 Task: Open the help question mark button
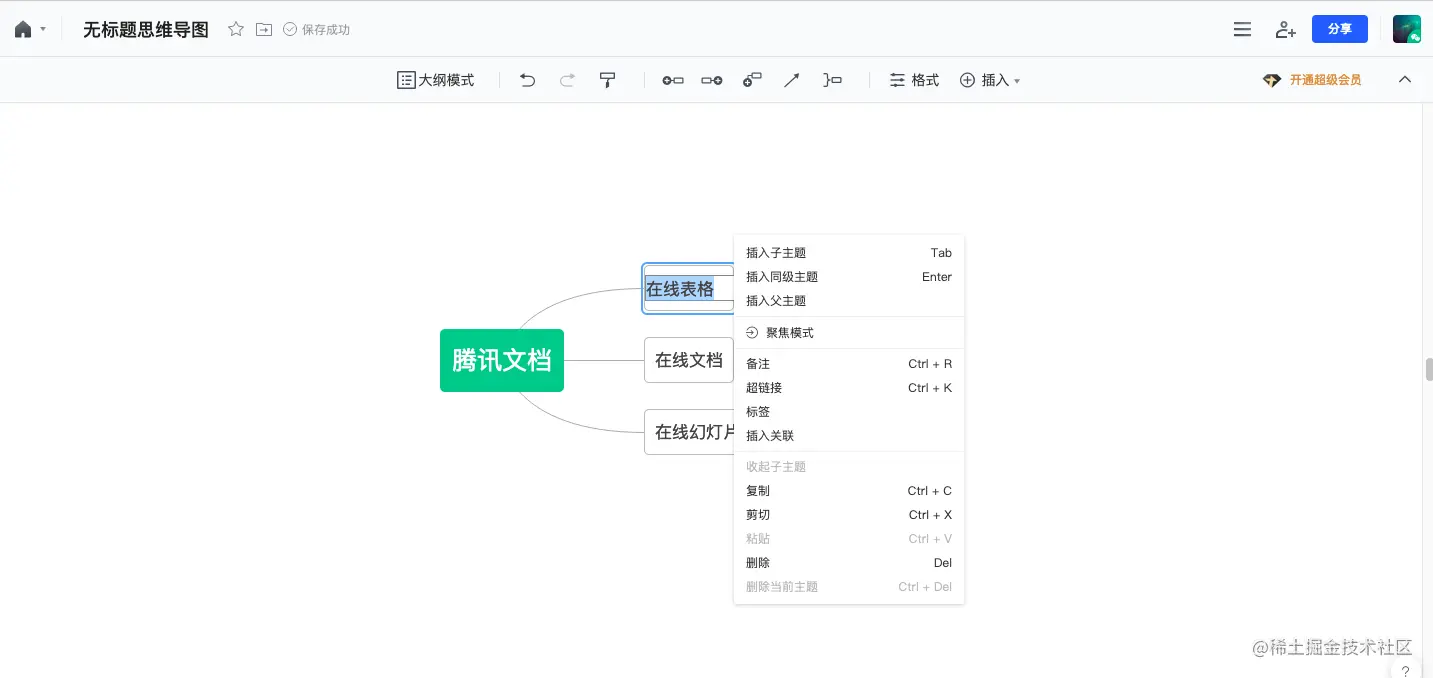1405,670
